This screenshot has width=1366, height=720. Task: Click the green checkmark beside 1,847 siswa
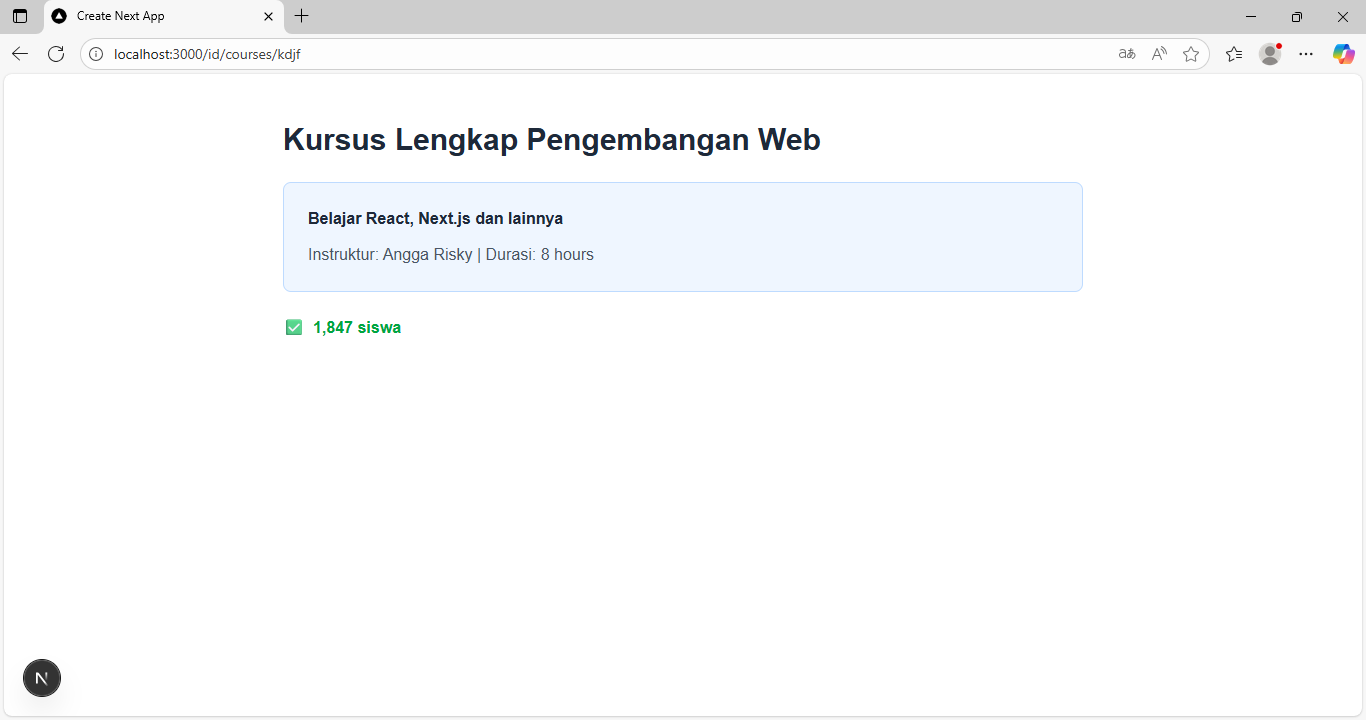click(294, 327)
